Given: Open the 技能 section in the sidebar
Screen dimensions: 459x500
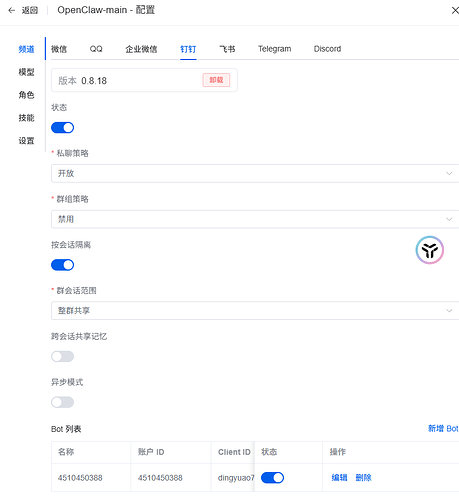Looking at the screenshot, I should point(26,118).
